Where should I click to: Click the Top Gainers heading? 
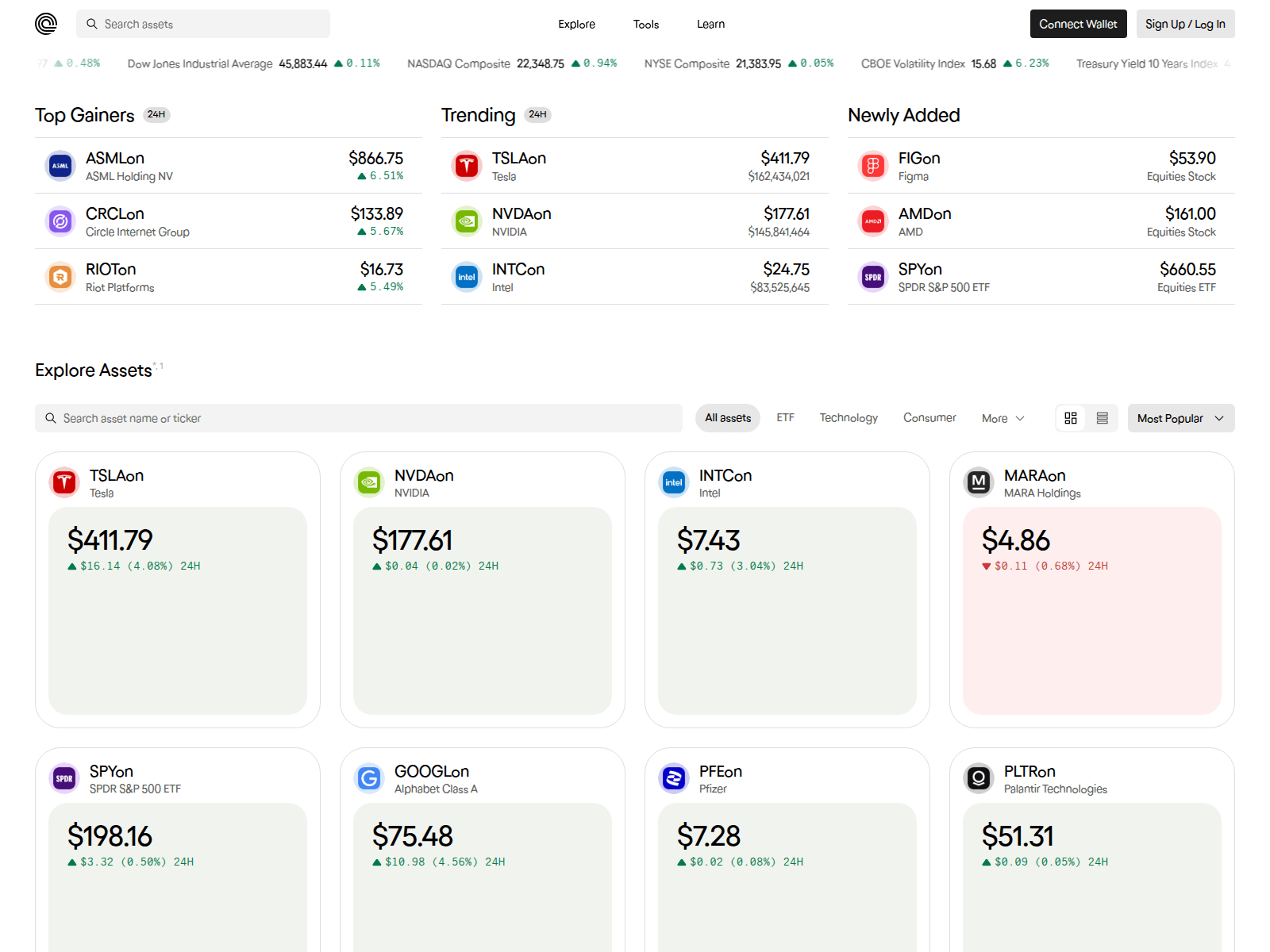coord(85,115)
